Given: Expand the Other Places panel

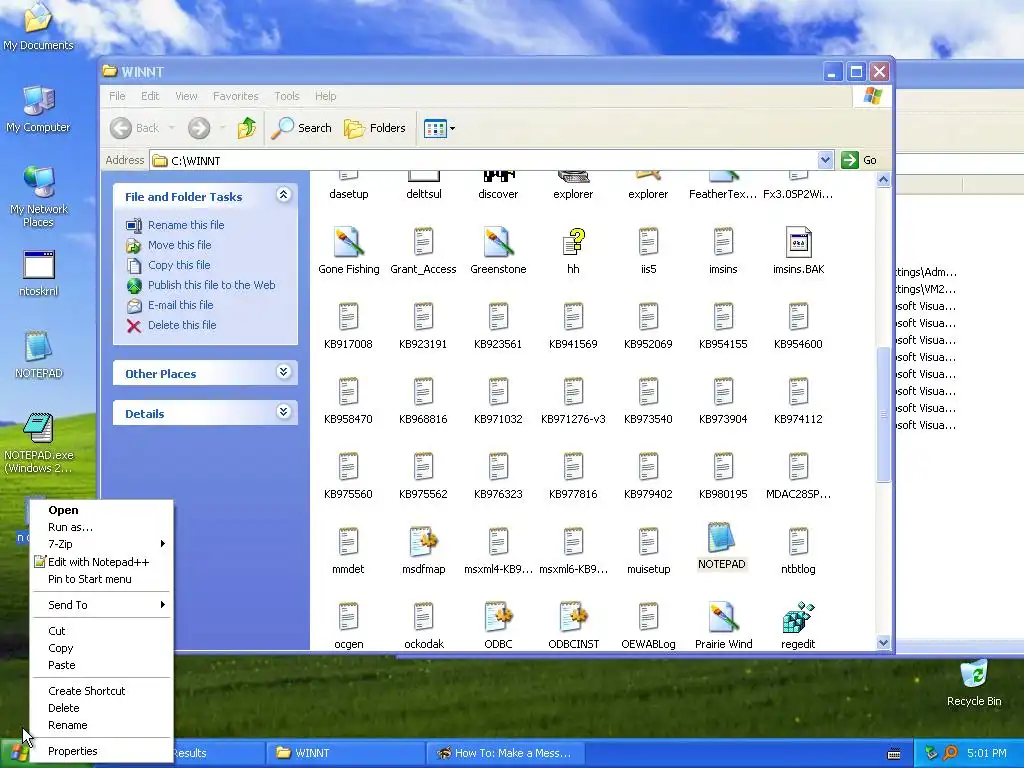Looking at the screenshot, I should click(x=283, y=372).
